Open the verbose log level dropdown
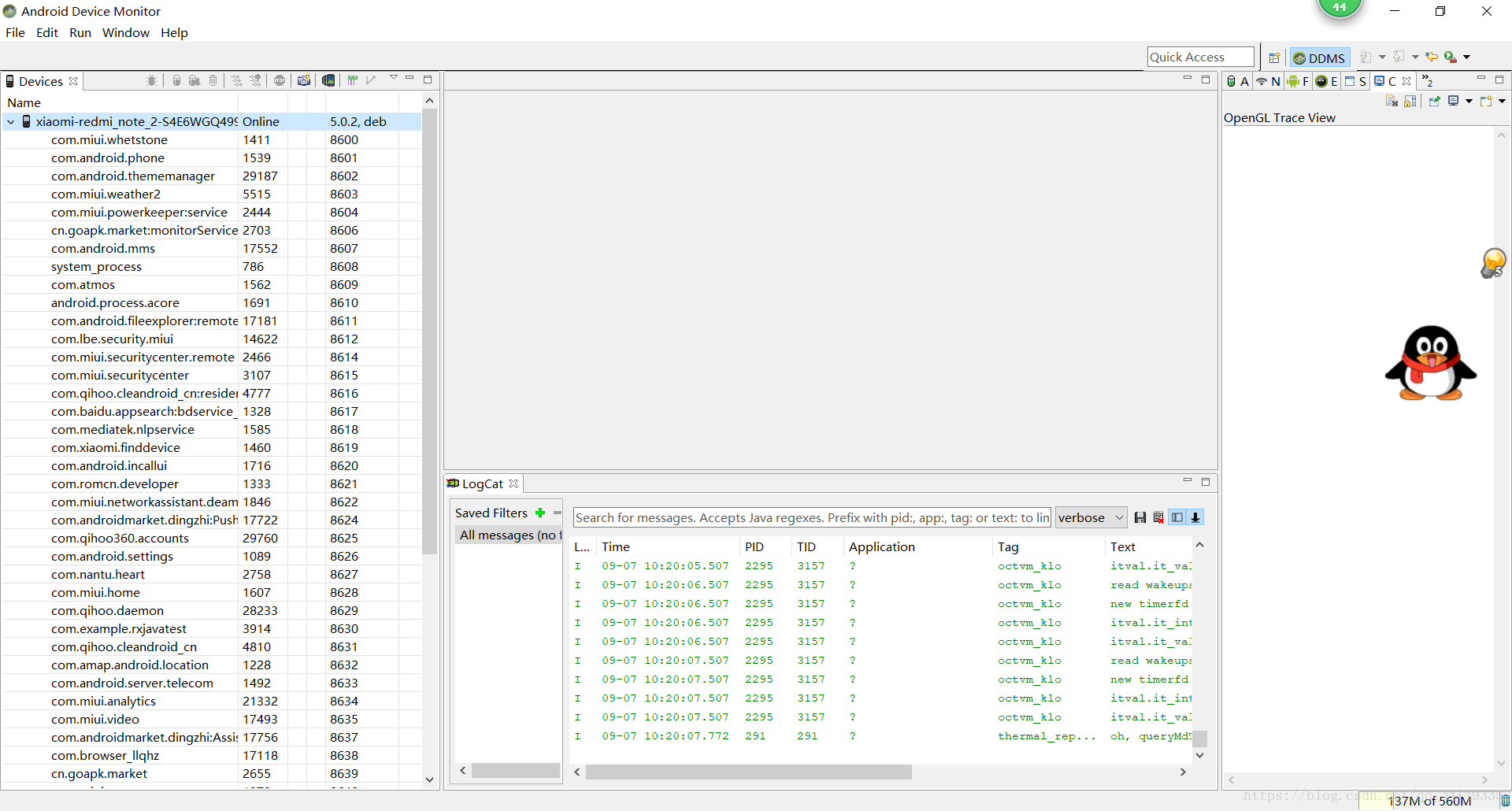This screenshot has height=811, width=1512. click(1091, 517)
